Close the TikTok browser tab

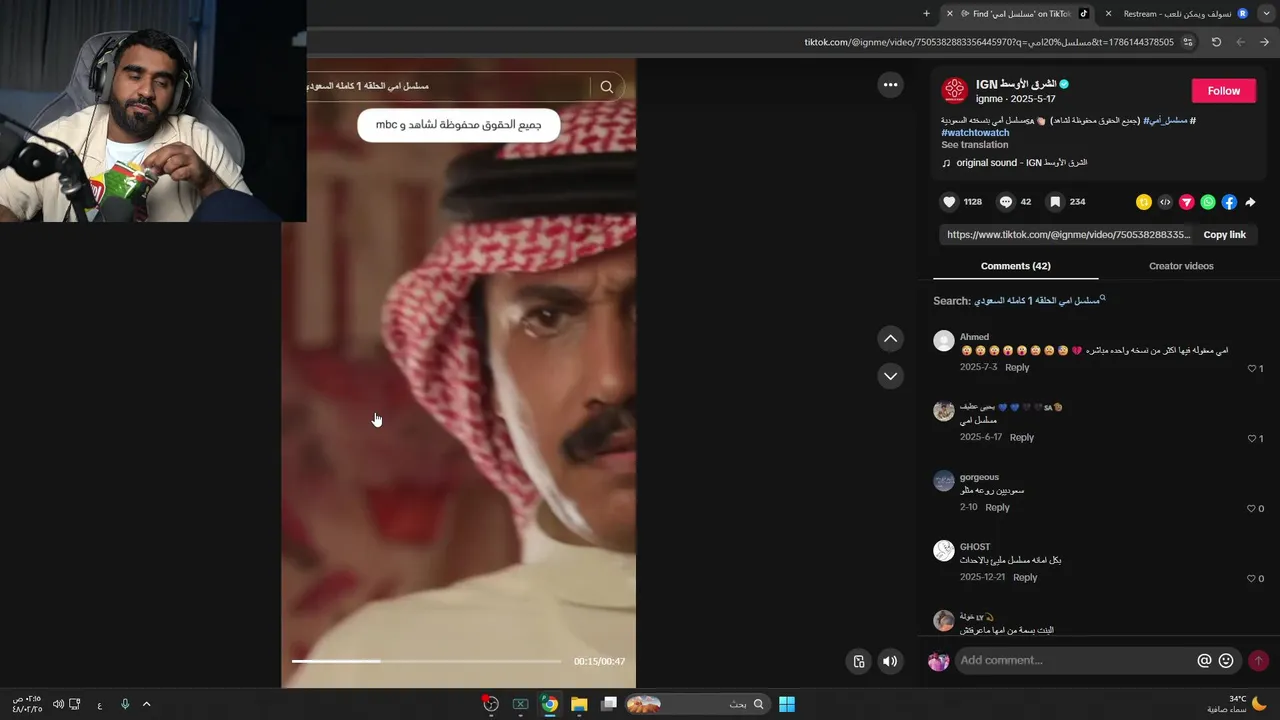[x=950, y=14]
